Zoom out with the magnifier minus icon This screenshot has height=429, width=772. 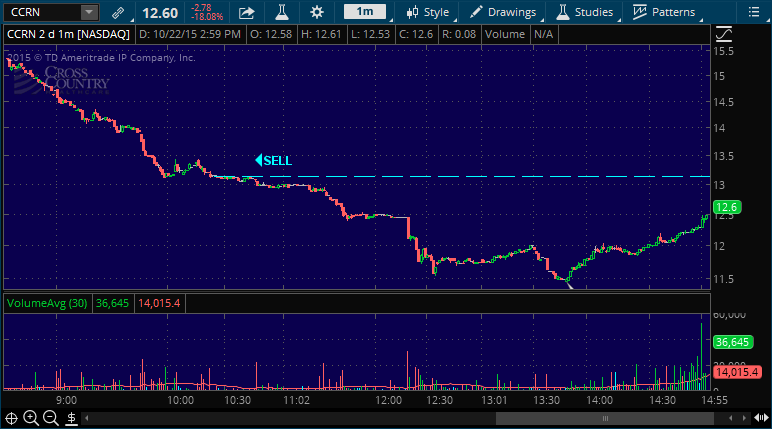coord(50,417)
